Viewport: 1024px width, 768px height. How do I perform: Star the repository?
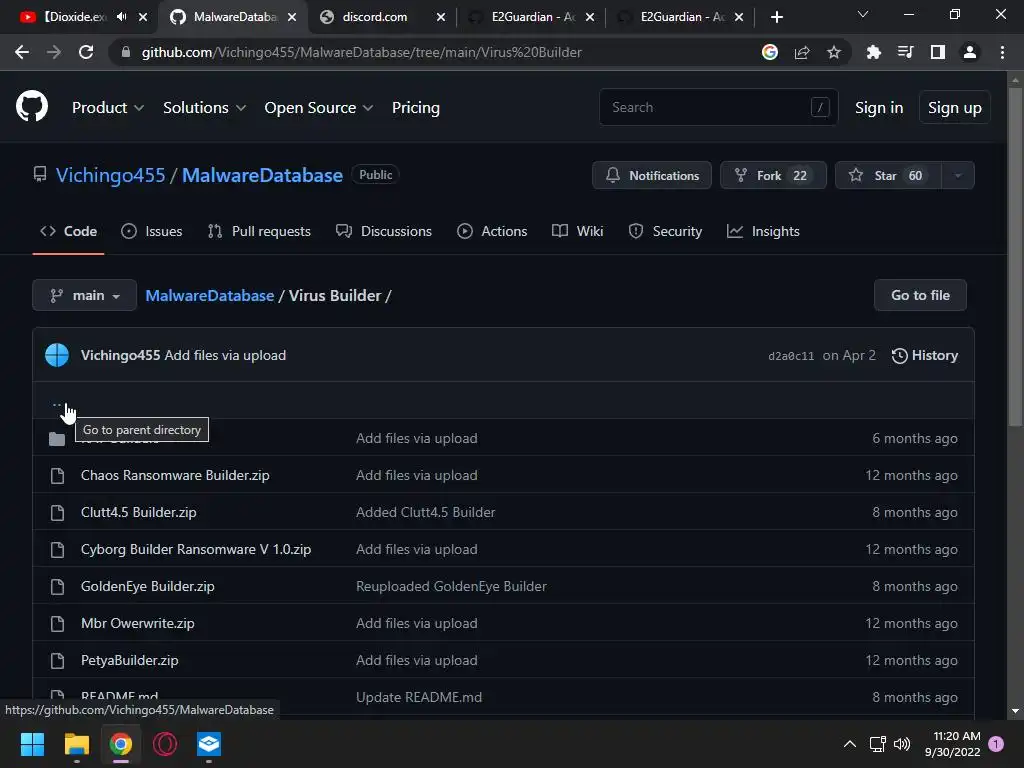click(888, 175)
